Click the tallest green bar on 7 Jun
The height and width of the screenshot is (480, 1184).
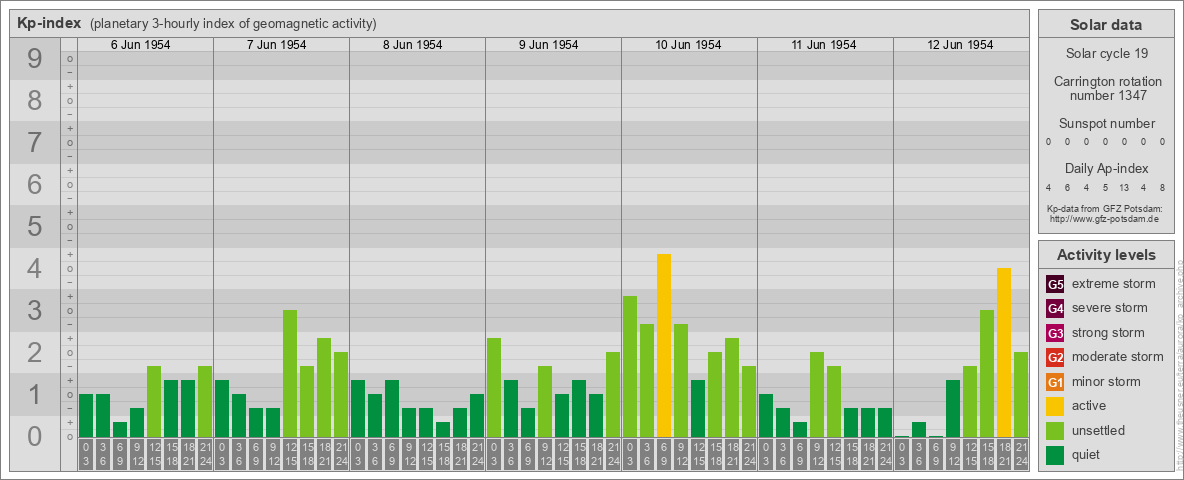(x=290, y=373)
